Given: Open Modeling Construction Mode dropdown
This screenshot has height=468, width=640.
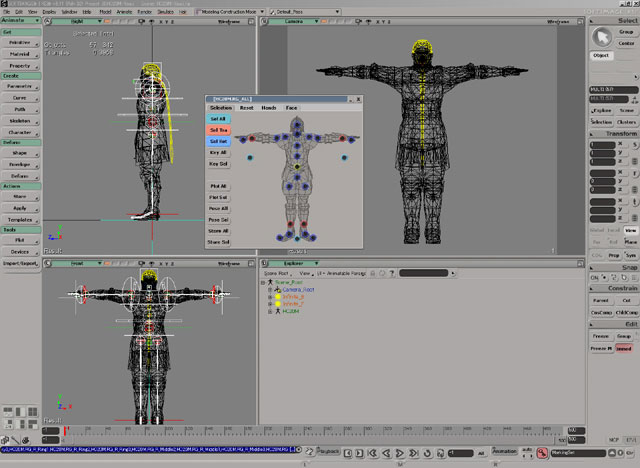Looking at the screenshot, I should 227,11.
